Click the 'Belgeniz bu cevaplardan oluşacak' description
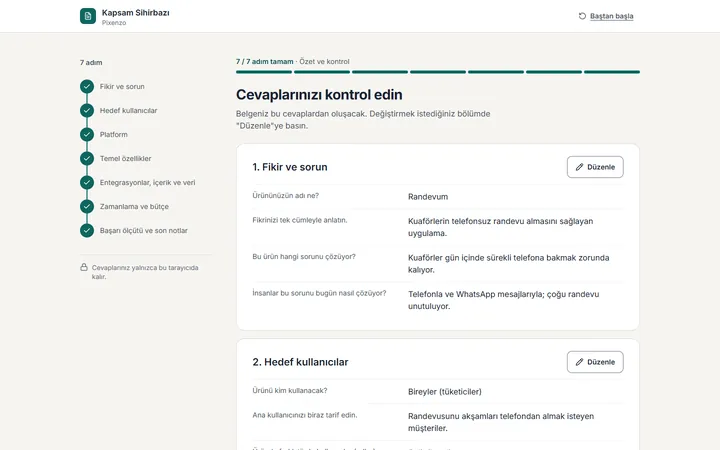The width and height of the screenshot is (720, 450). [363, 119]
